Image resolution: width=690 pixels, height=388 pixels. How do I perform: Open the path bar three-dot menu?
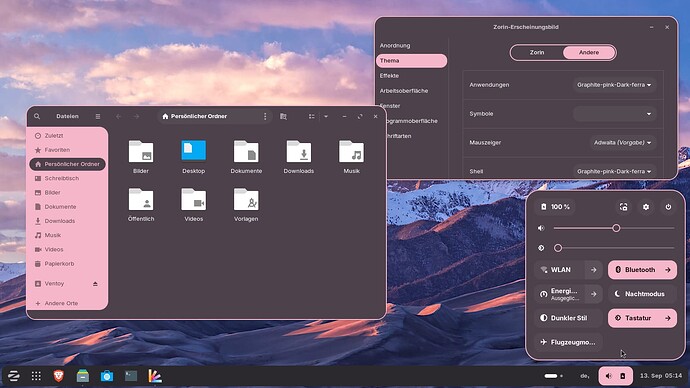(x=265, y=116)
